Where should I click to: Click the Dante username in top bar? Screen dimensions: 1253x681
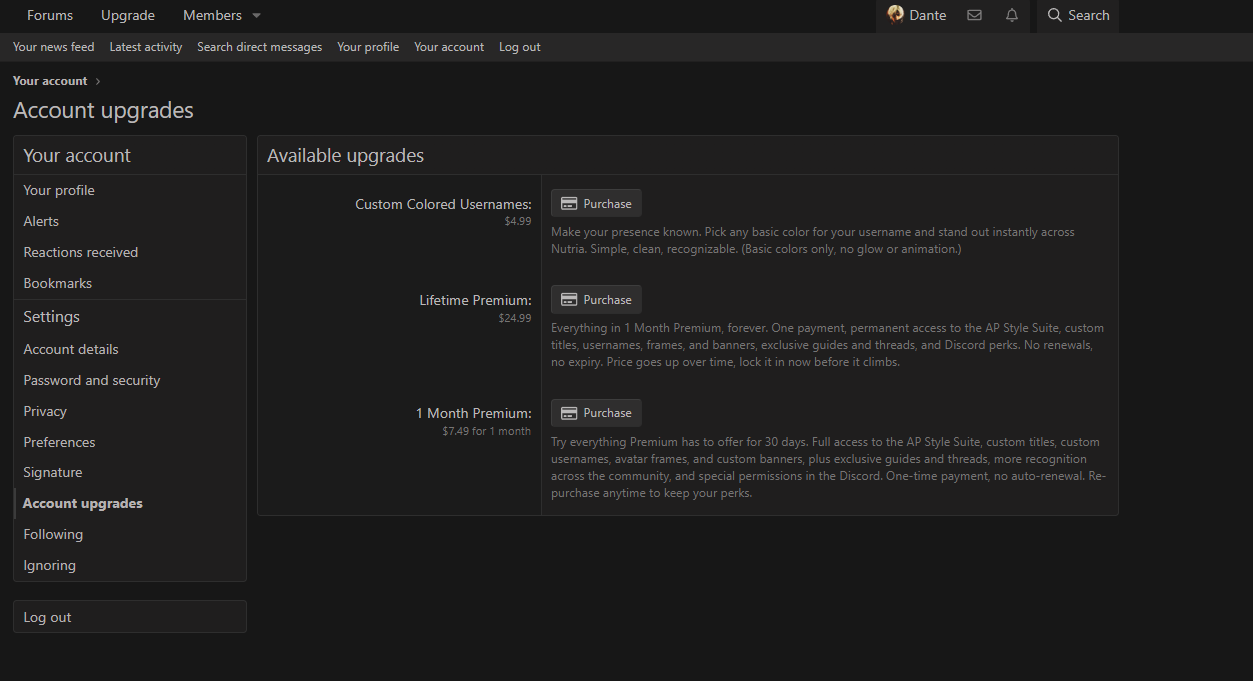(x=928, y=15)
